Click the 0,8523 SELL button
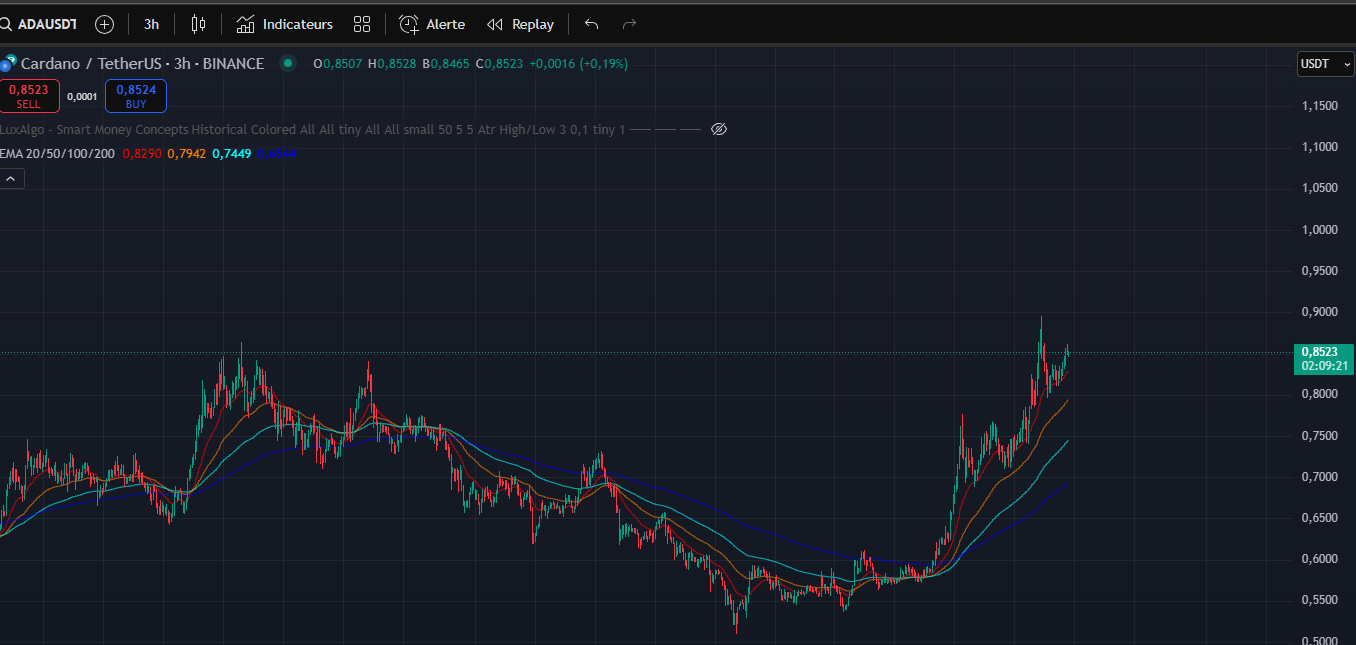 point(28,96)
